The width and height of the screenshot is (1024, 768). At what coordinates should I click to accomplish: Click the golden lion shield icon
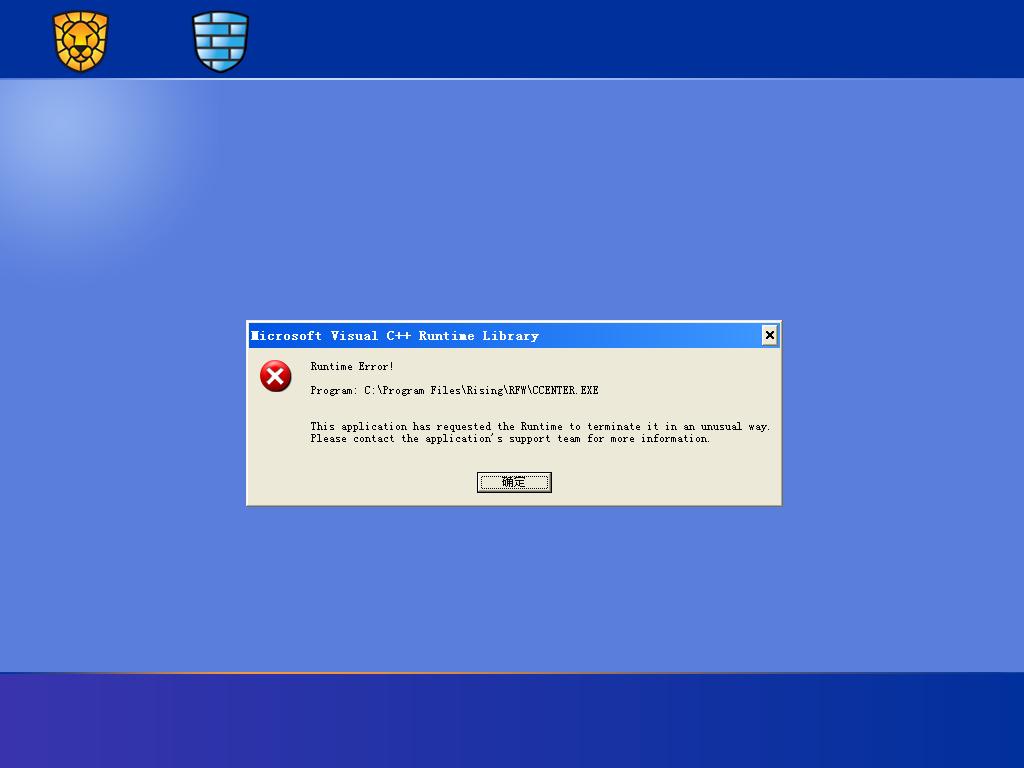point(80,41)
